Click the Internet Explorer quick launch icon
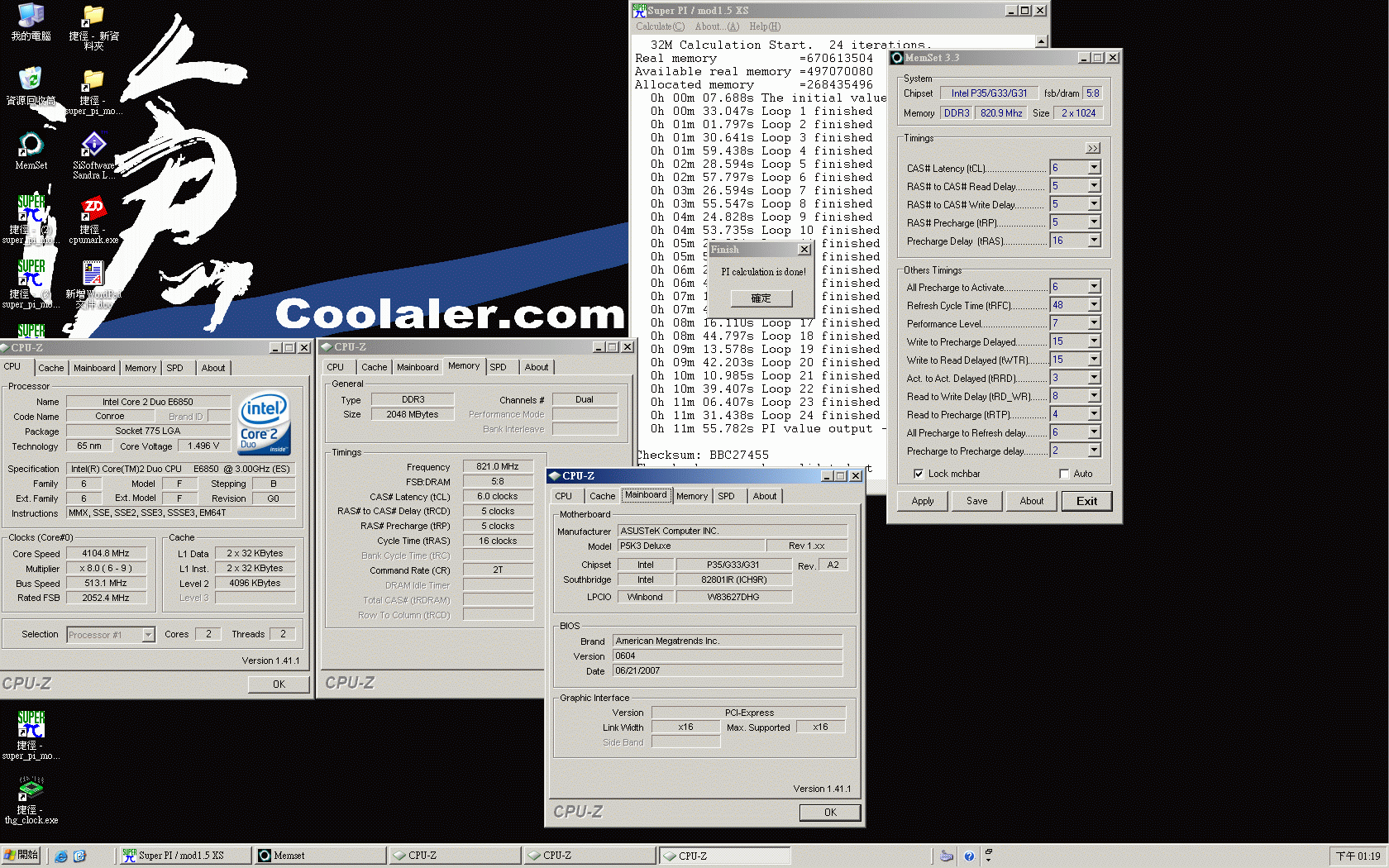 click(61, 856)
